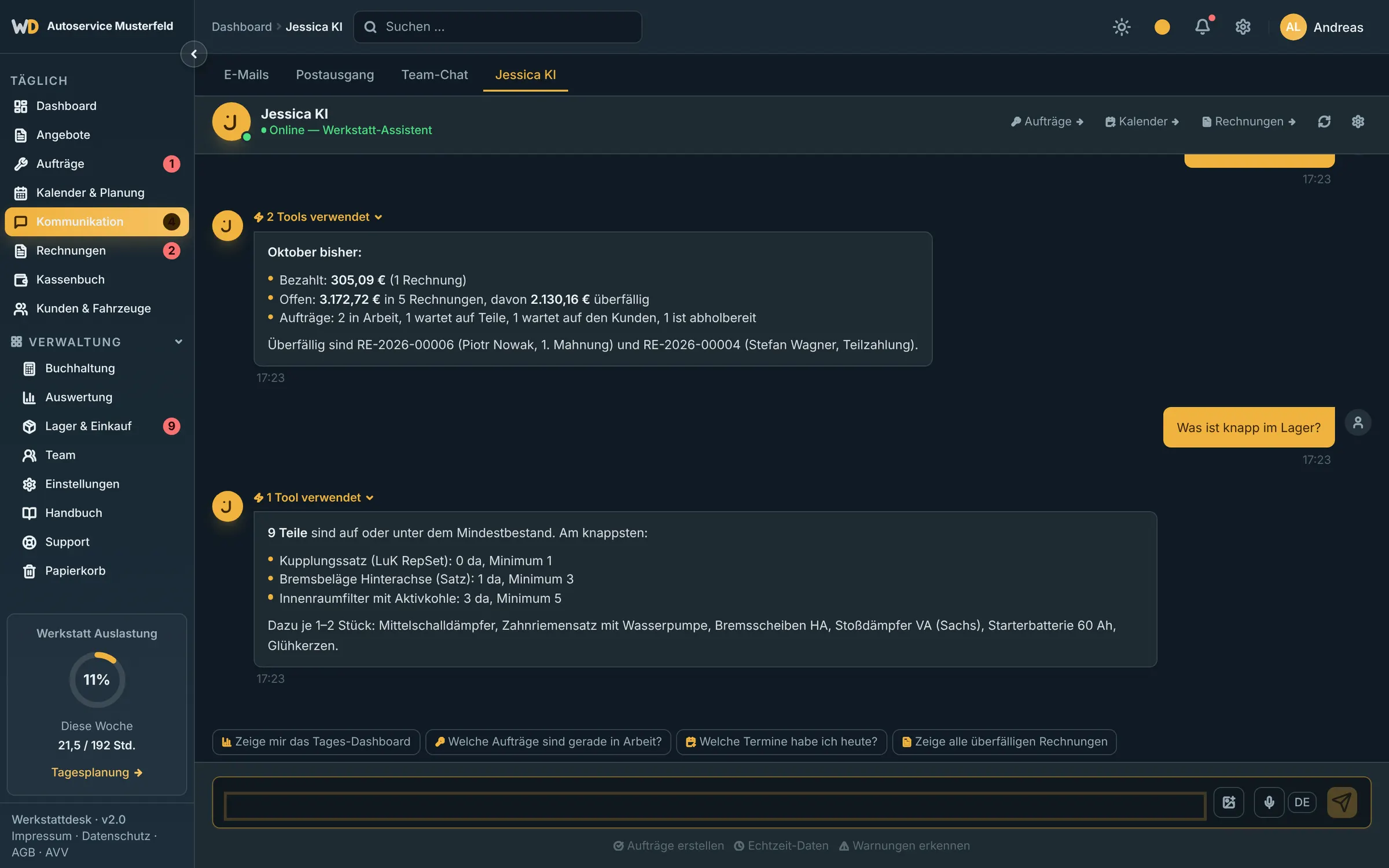Open Jessica KI chat settings gear
This screenshot has height=868, width=1389.
click(1358, 122)
